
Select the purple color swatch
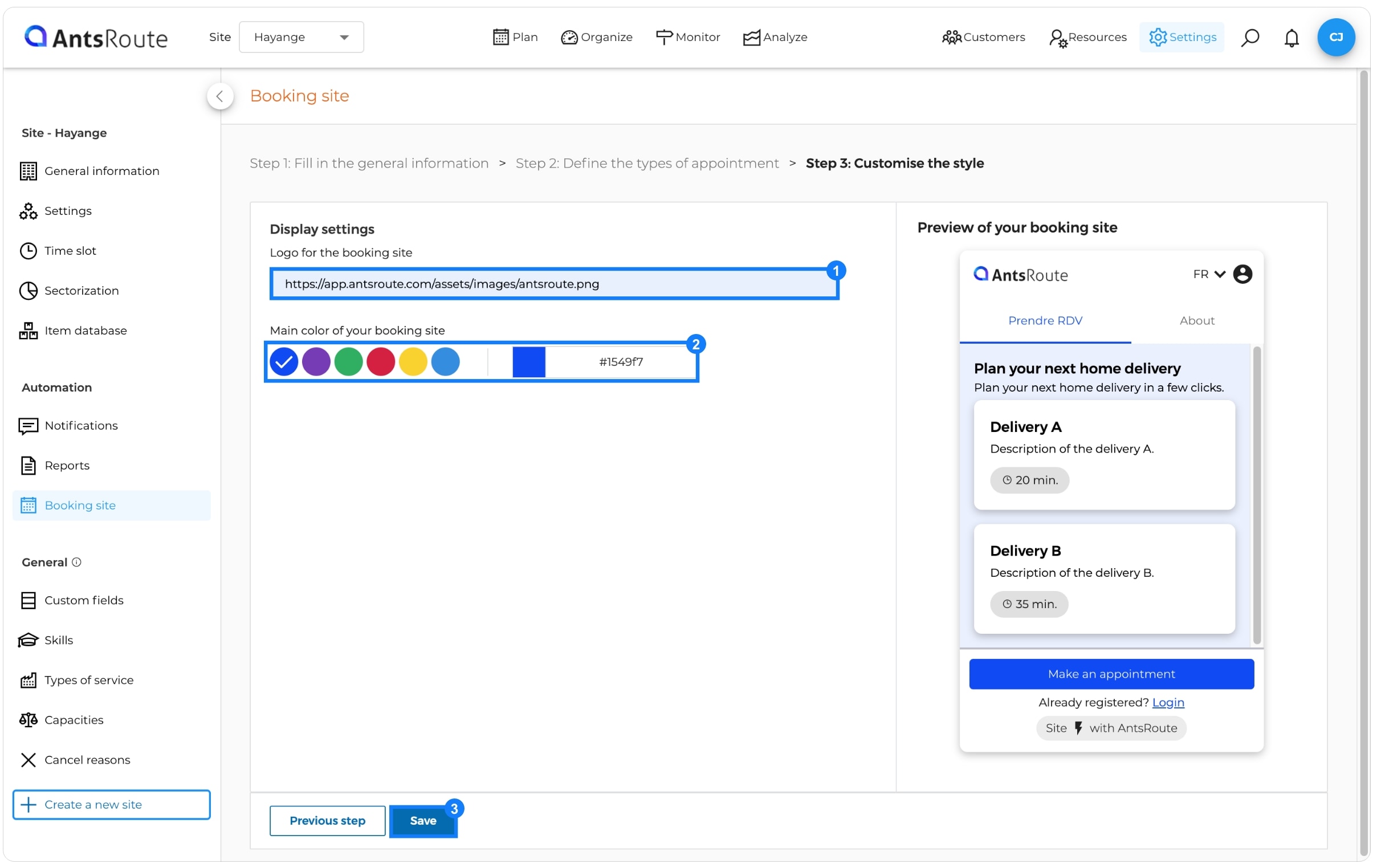pos(316,362)
